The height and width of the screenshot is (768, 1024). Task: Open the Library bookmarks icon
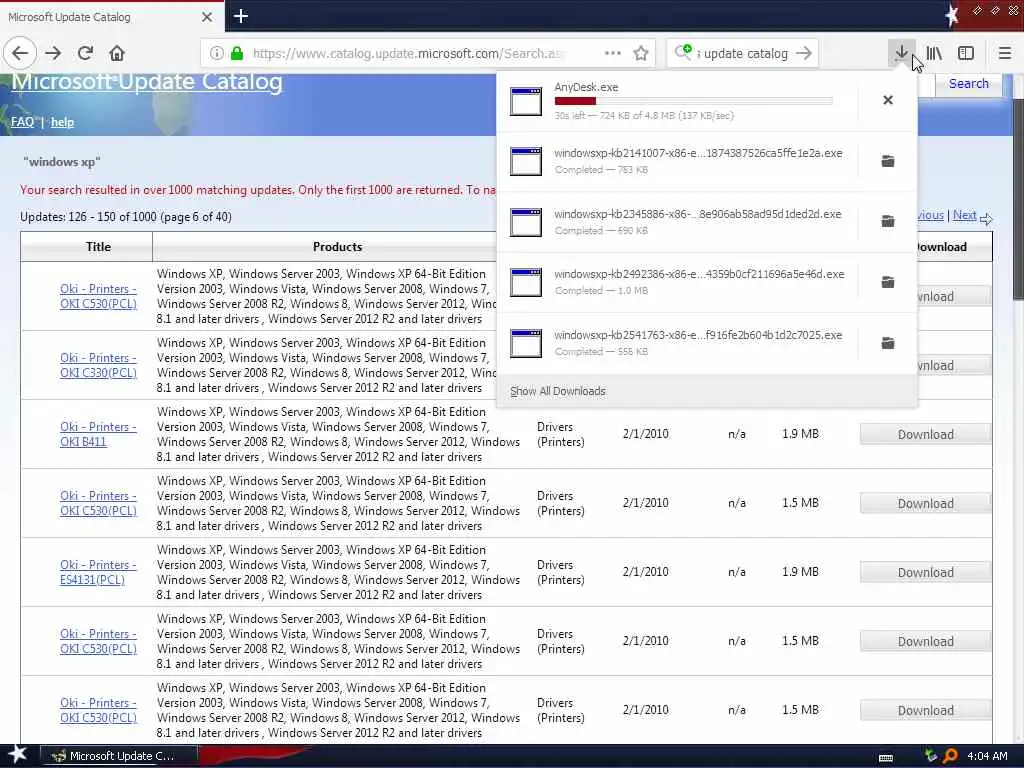pos(934,54)
